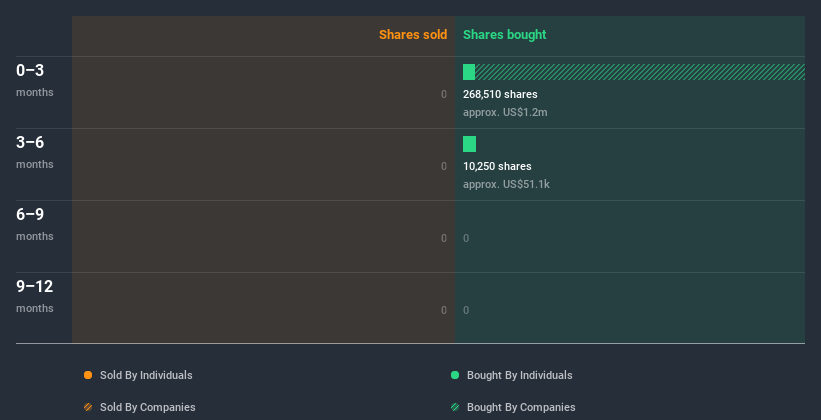Click the orange Sold By Individuals legend dot
The width and height of the screenshot is (821, 420).
pyautogui.click(x=88, y=375)
